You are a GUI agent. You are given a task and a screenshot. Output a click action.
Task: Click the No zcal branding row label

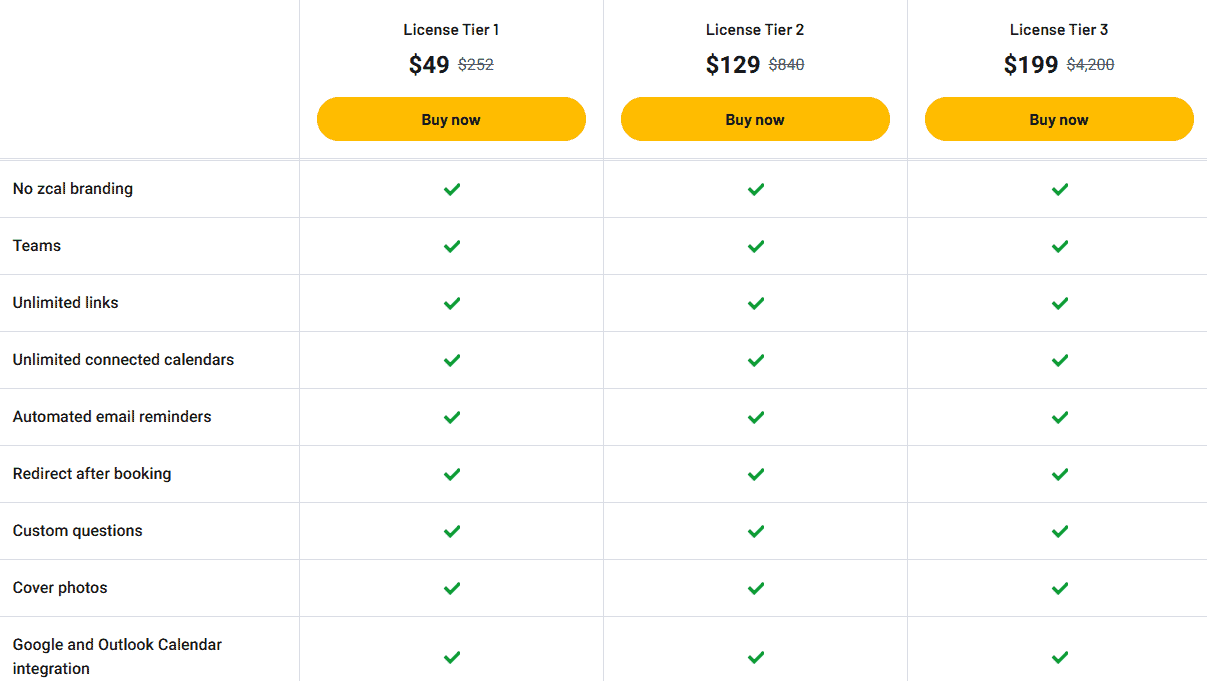(x=71, y=188)
